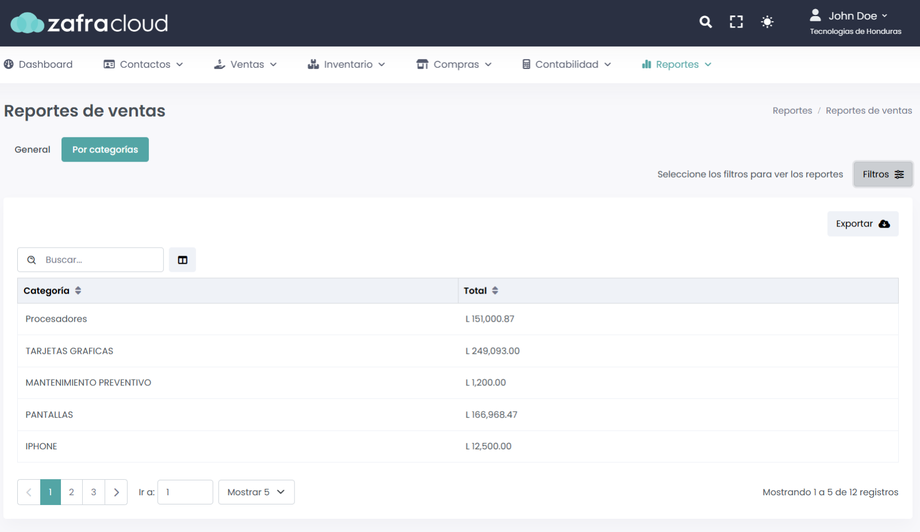Click the Exportar cloud download icon
The width and height of the screenshot is (920, 532).
884,224
